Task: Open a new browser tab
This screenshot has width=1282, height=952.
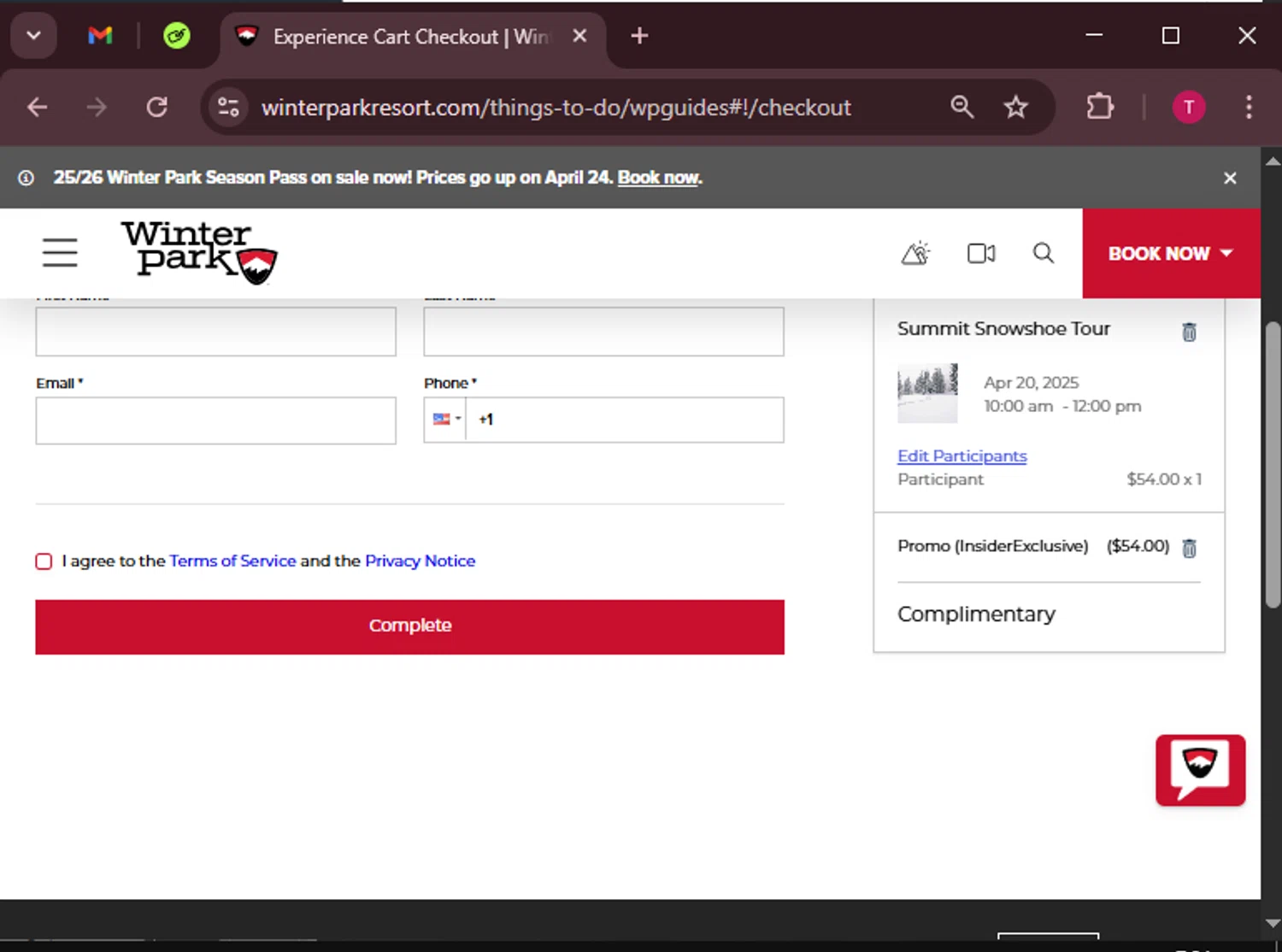Action: point(639,36)
